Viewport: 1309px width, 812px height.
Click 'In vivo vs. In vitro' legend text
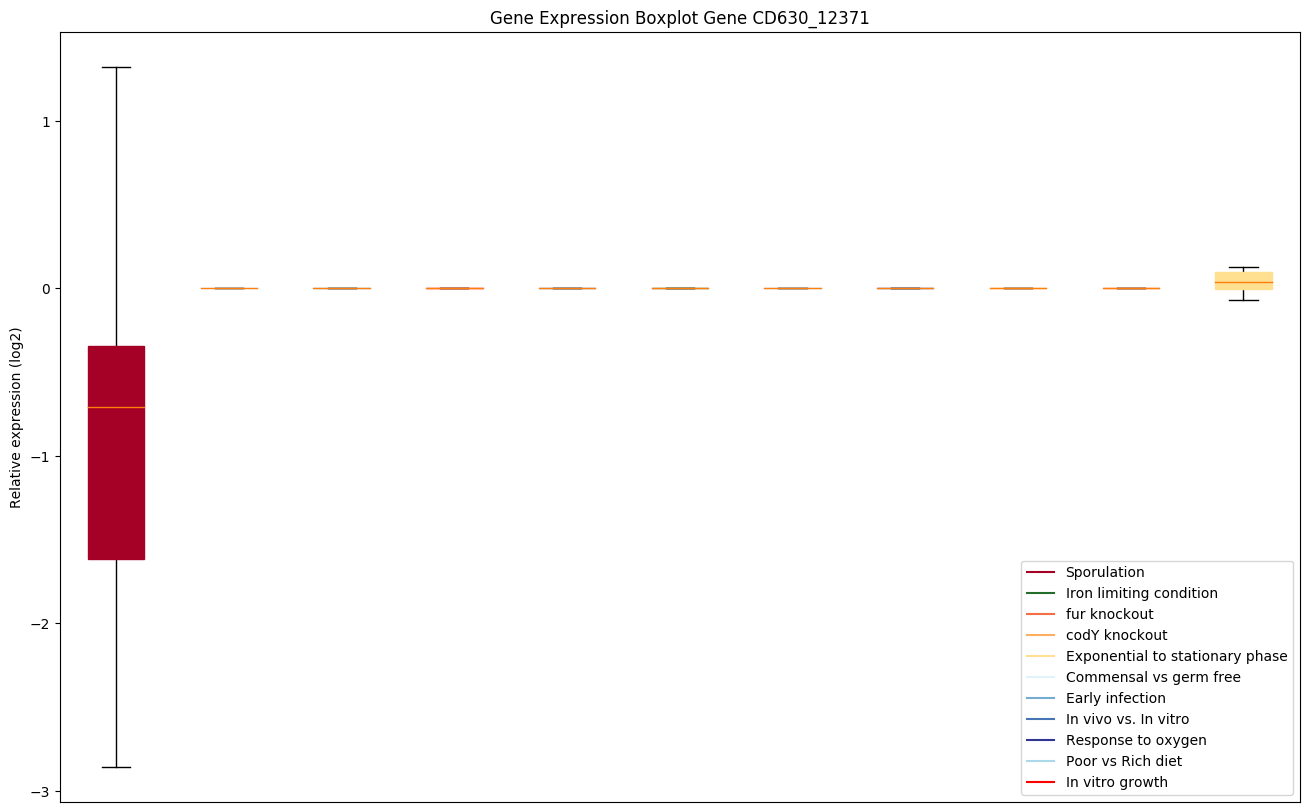pos(1127,720)
